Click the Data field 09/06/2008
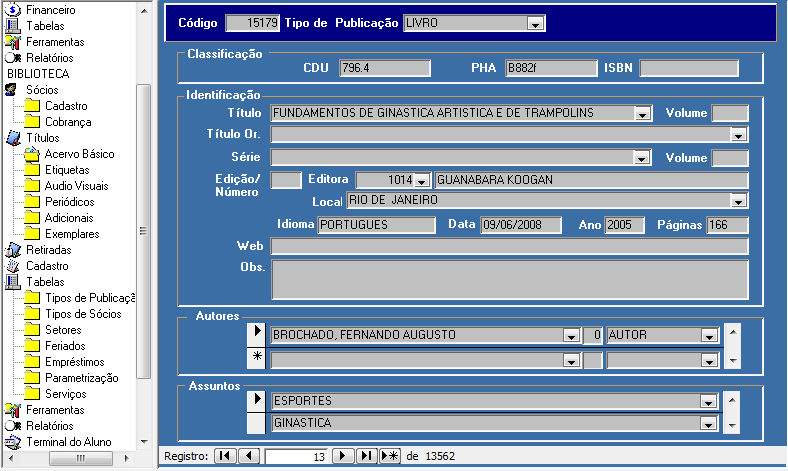This screenshot has width=788, height=471. click(x=521, y=225)
